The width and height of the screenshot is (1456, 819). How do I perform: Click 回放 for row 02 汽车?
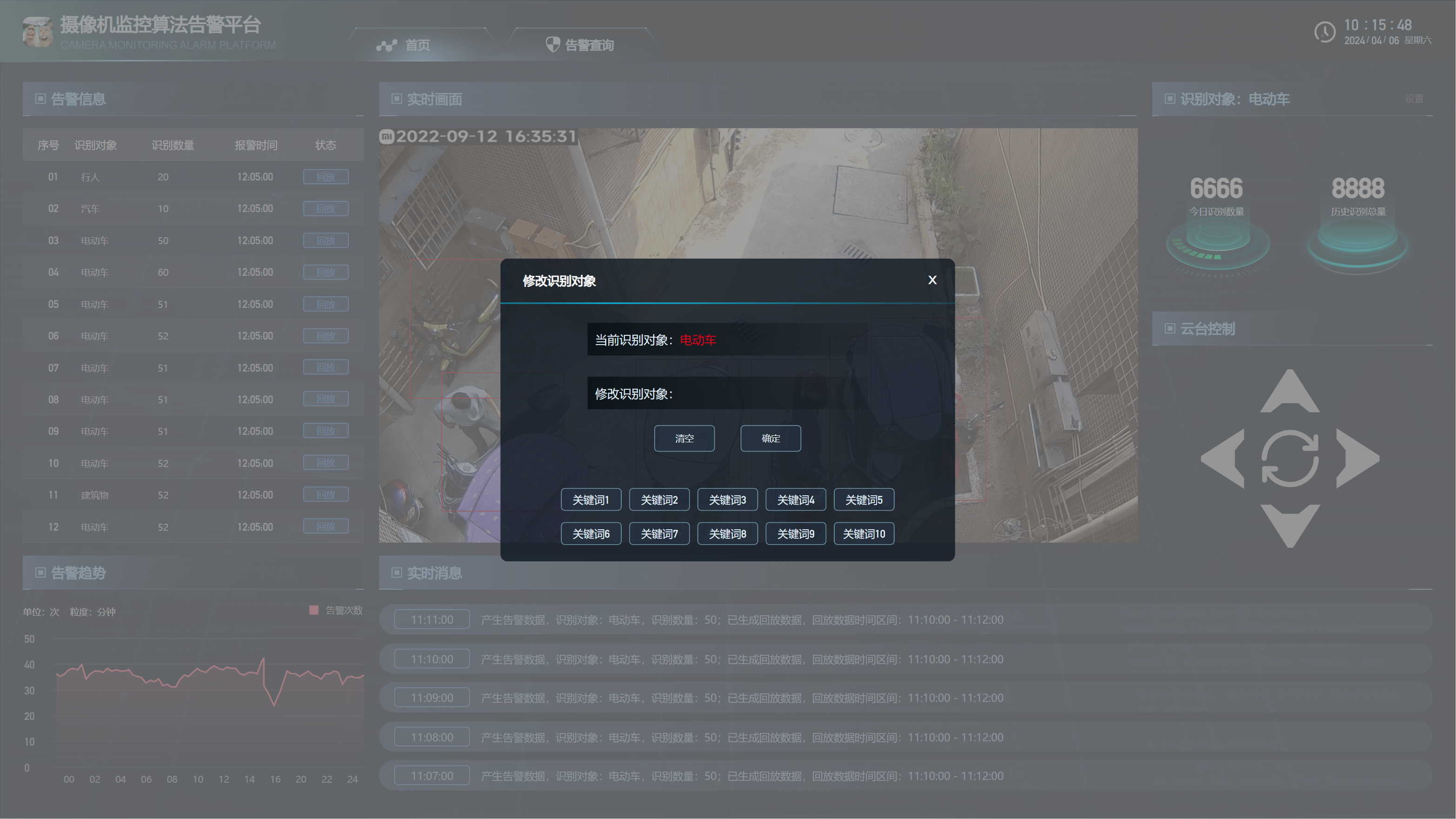pos(326,208)
